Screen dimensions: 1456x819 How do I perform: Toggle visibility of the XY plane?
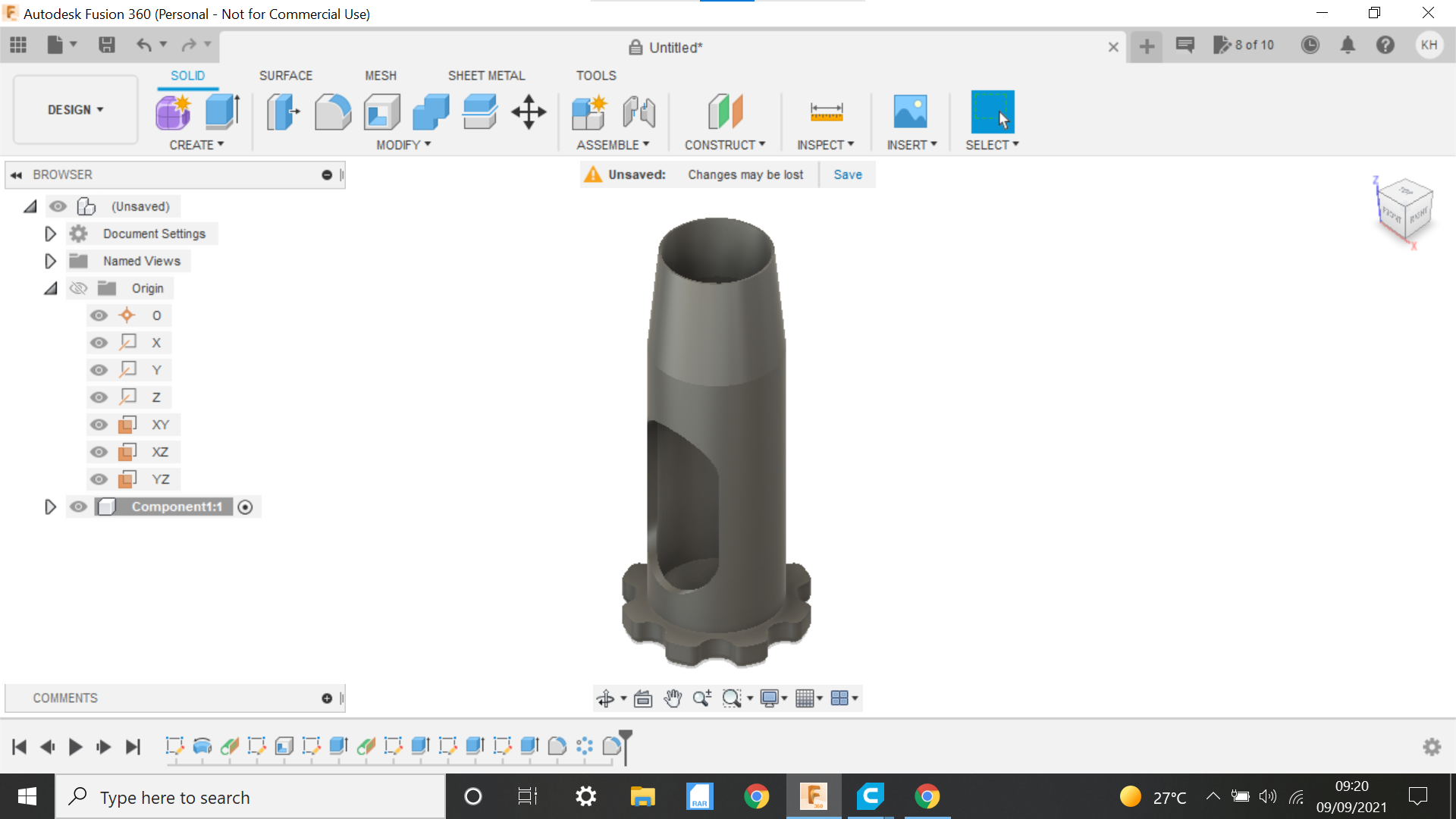[x=99, y=425]
